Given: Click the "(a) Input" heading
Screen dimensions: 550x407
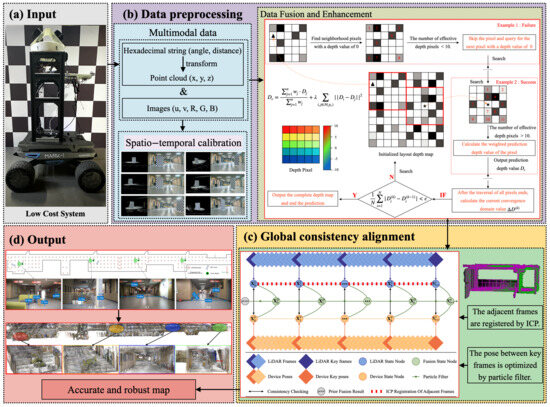Looking at the screenshot, I should tap(33, 14).
